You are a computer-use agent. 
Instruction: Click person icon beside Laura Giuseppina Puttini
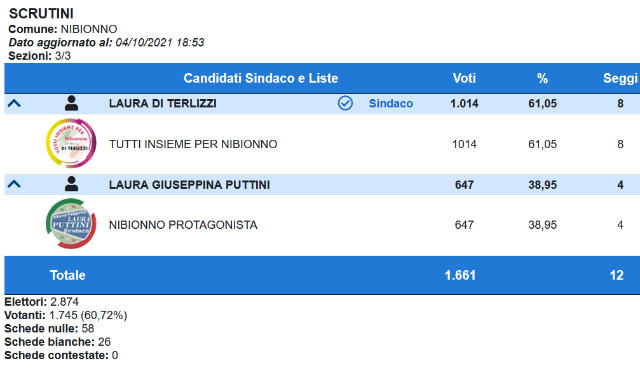coord(71,184)
